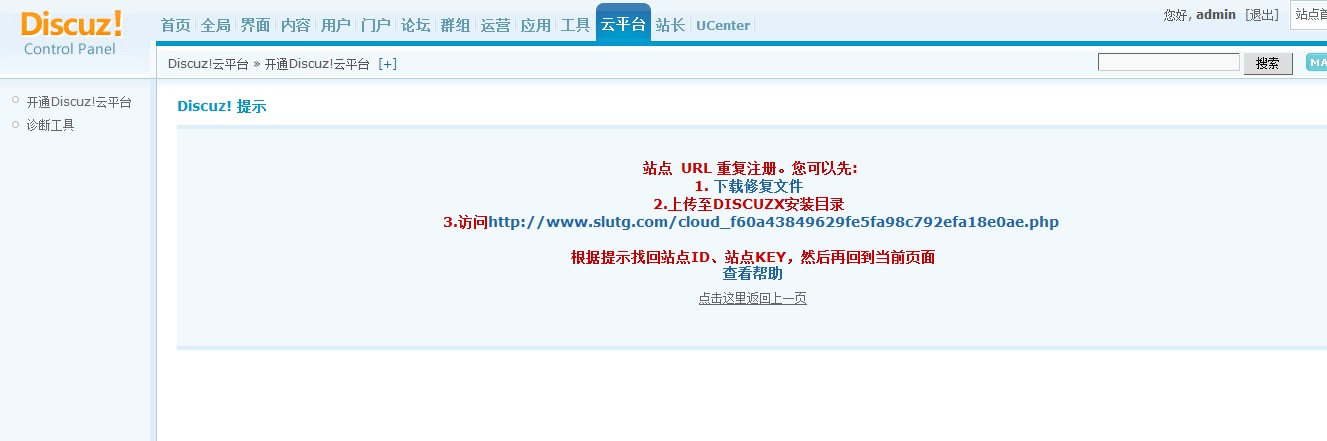Click the 根据提示找回站点ID message text
Image resolution: width=1327 pixels, height=441 pixels.
click(753, 257)
